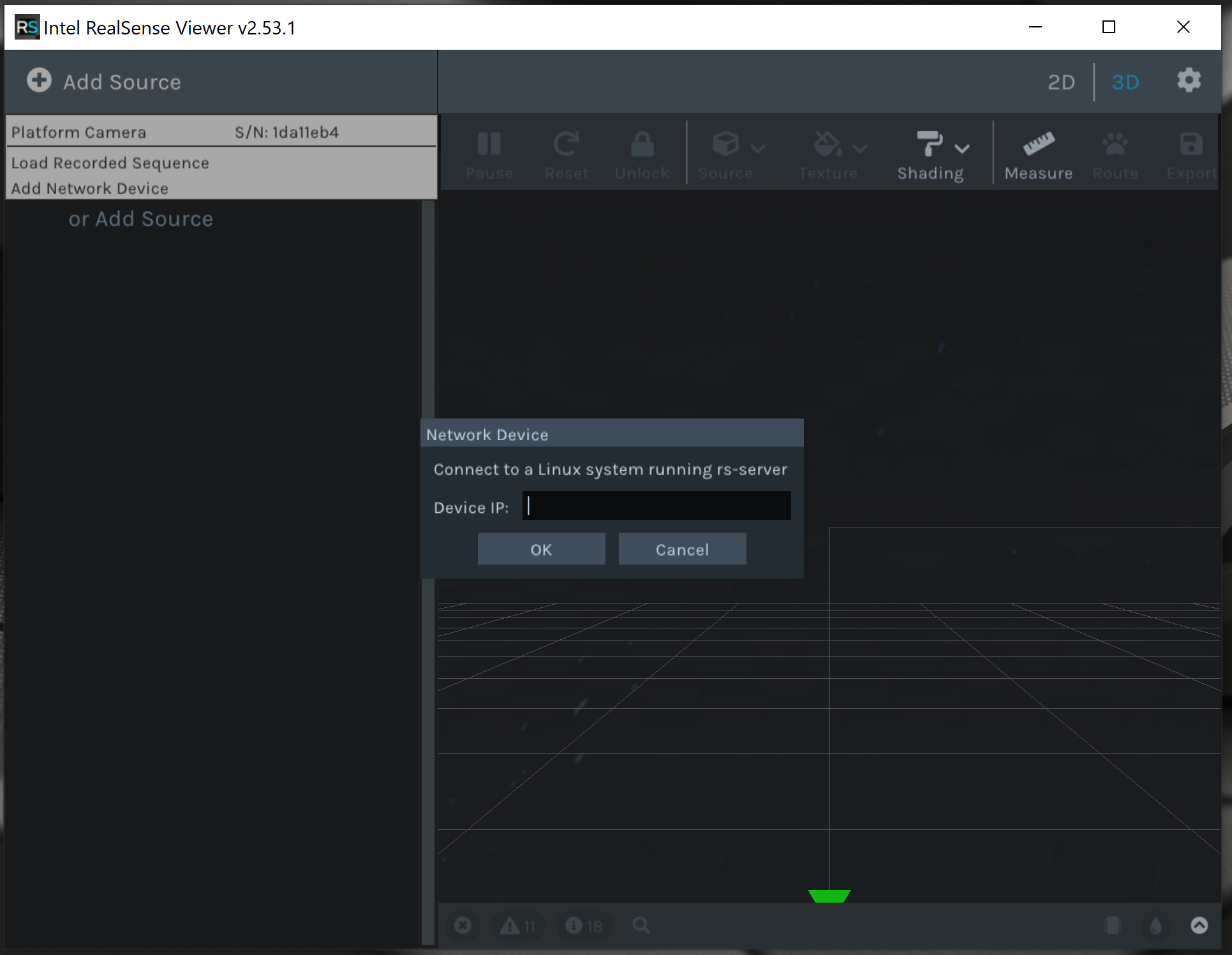Toggle the errors filter in log bar
The width and height of the screenshot is (1232, 955).
(x=463, y=925)
